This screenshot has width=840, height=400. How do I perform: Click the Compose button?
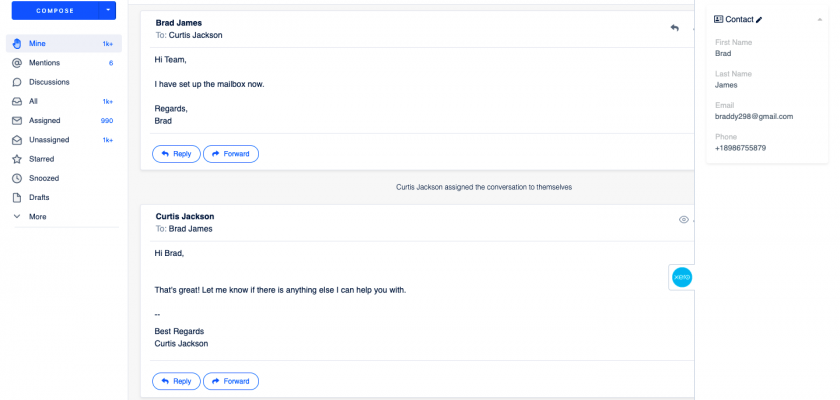(x=53, y=11)
